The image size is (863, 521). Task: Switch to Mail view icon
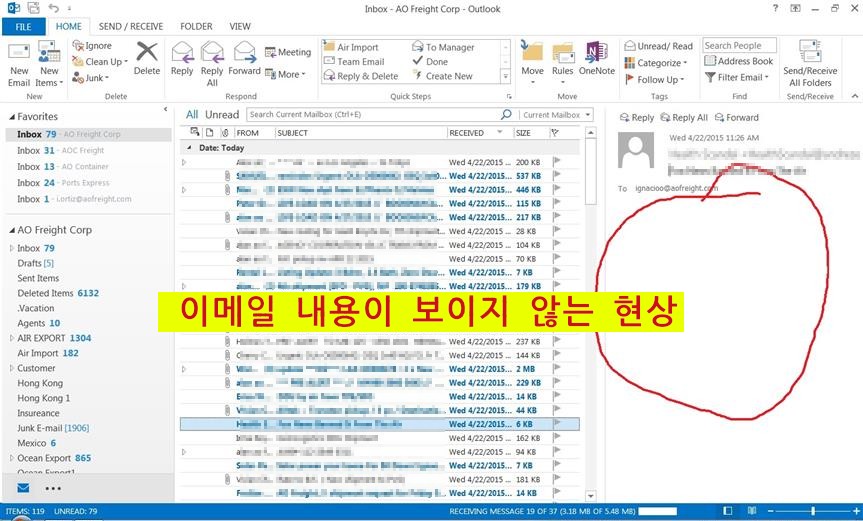tap(23, 488)
